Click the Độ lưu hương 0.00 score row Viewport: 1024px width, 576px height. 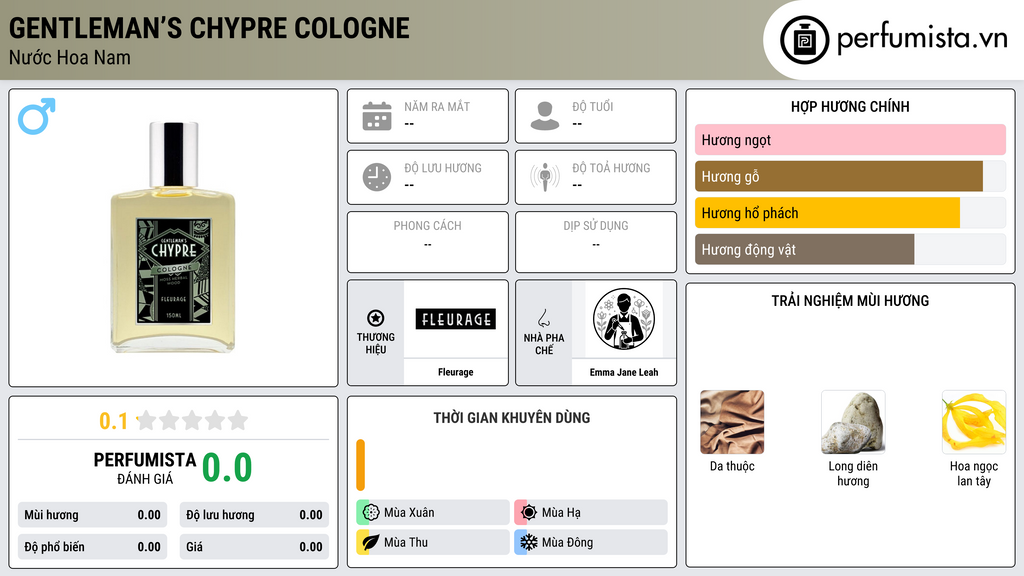click(254, 515)
